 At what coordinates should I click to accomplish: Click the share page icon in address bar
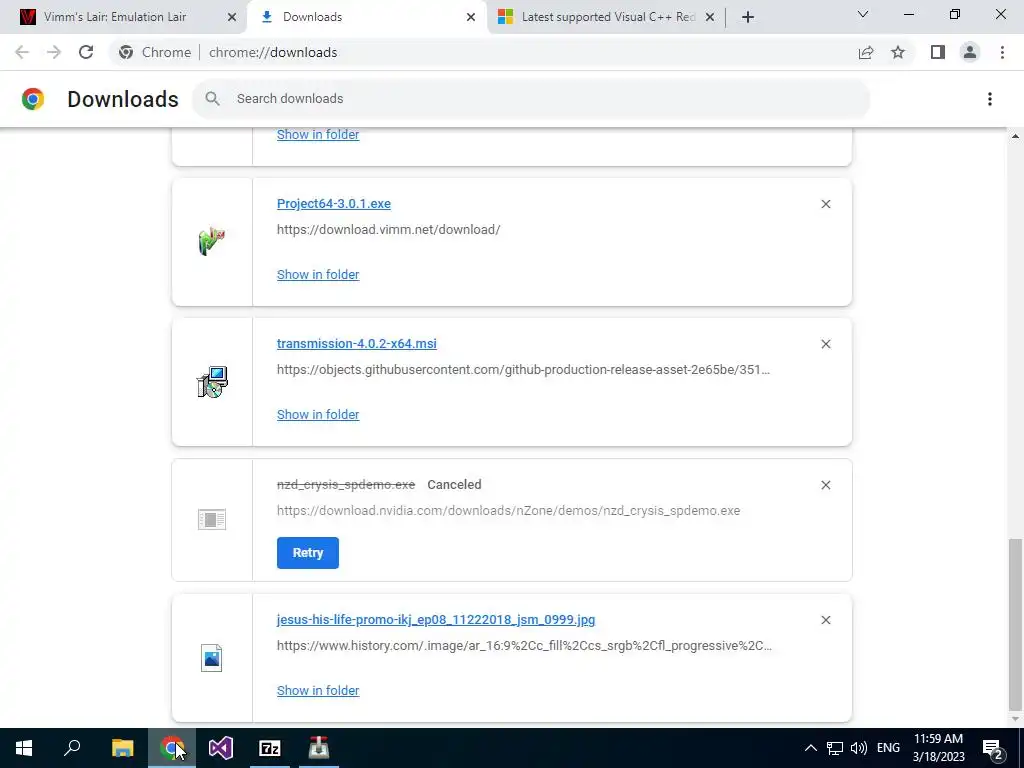coord(866,52)
